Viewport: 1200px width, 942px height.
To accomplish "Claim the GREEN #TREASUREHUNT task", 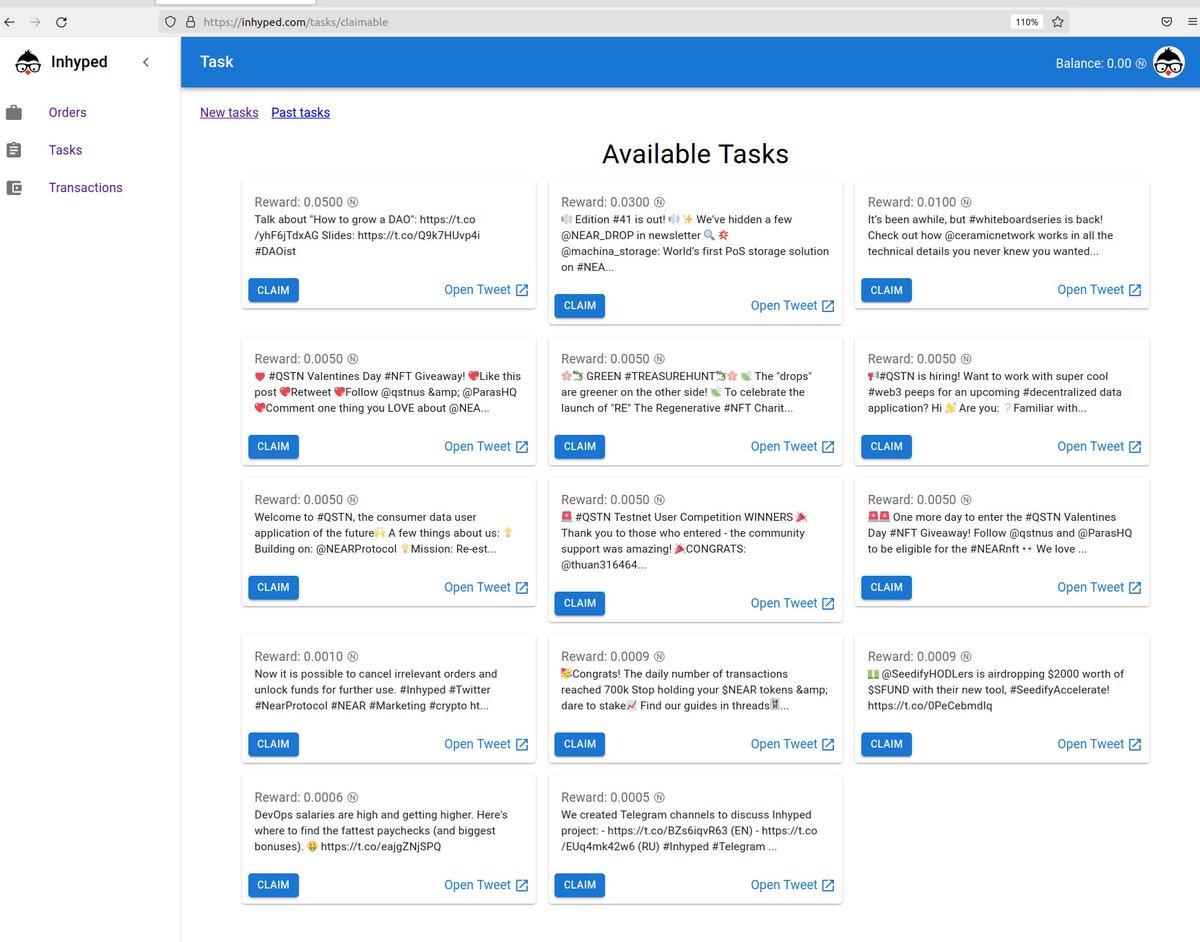I will coord(580,447).
